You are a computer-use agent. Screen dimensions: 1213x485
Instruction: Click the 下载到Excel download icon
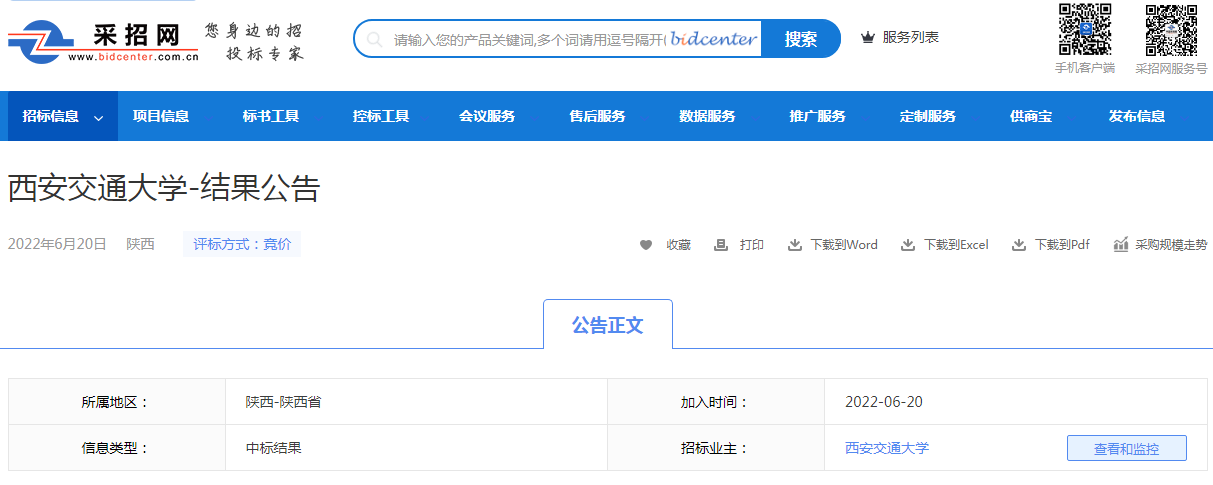[908, 245]
